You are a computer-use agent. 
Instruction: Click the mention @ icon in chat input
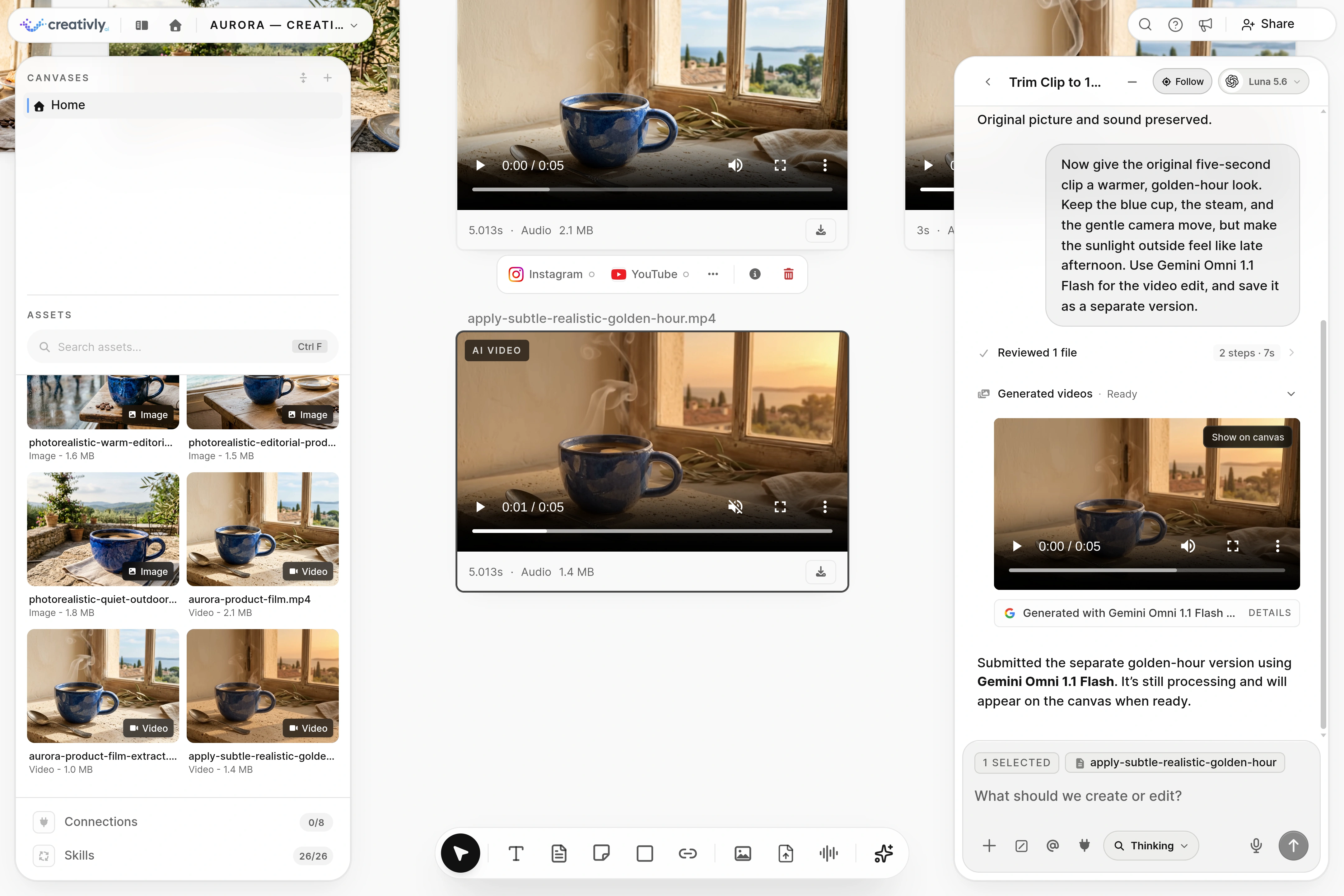(x=1052, y=846)
